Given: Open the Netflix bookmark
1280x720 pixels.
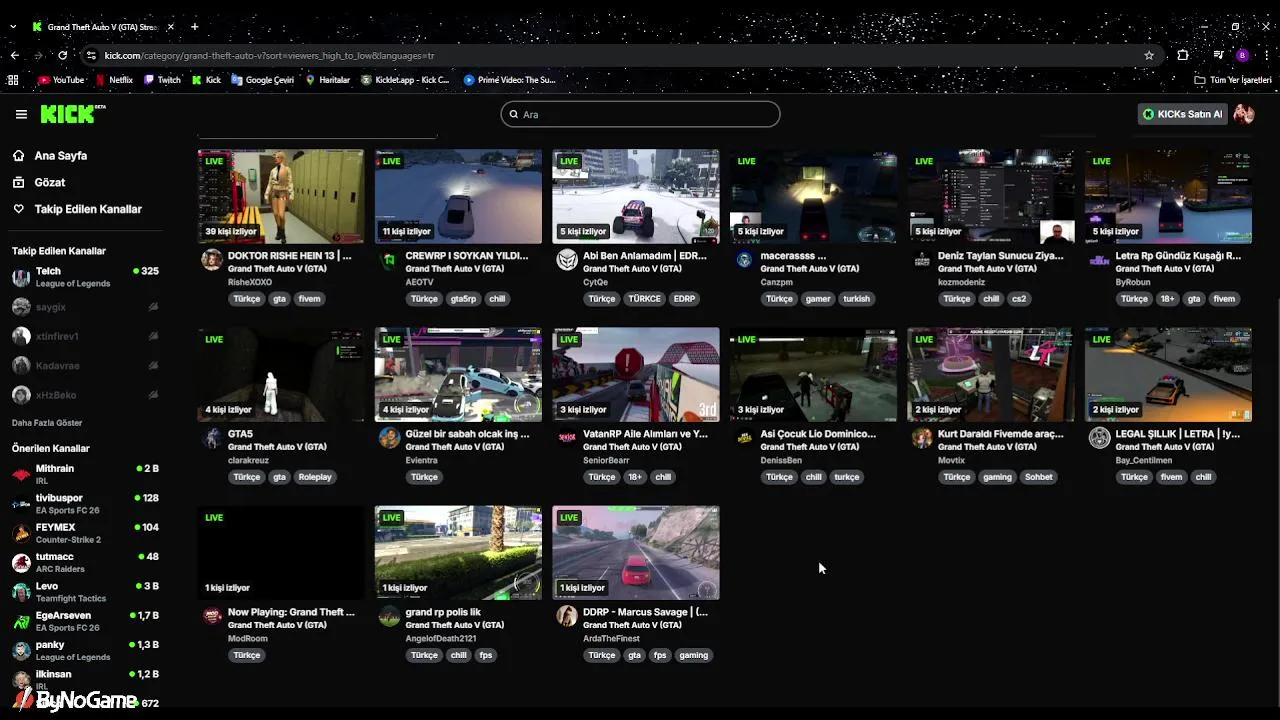Looking at the screenshot, I should 114,80.
